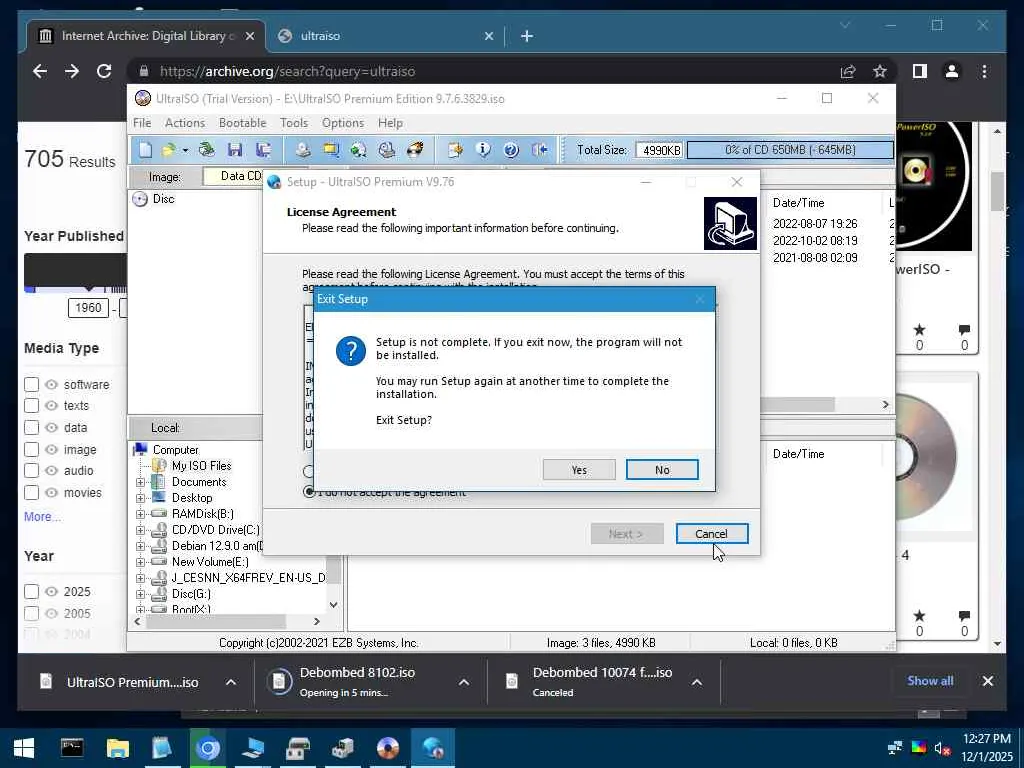Open the UltraISO Actions menu
Screen dimensions: 1024x768
click(185, 123)
